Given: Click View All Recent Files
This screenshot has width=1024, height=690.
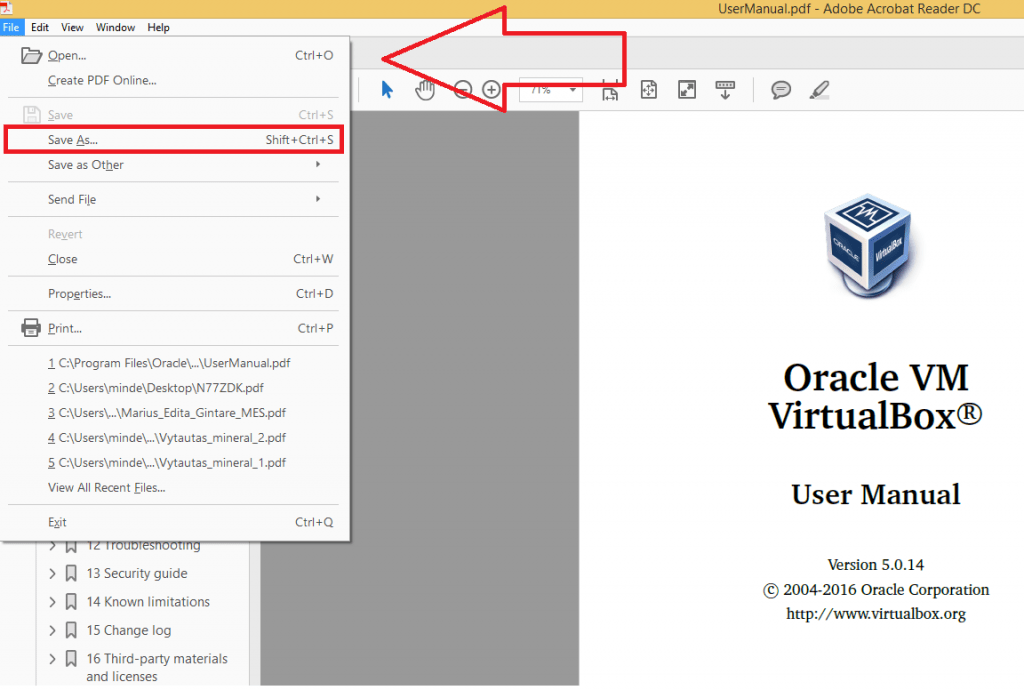Looking at the screenshot, I should [x=106, y=488].
